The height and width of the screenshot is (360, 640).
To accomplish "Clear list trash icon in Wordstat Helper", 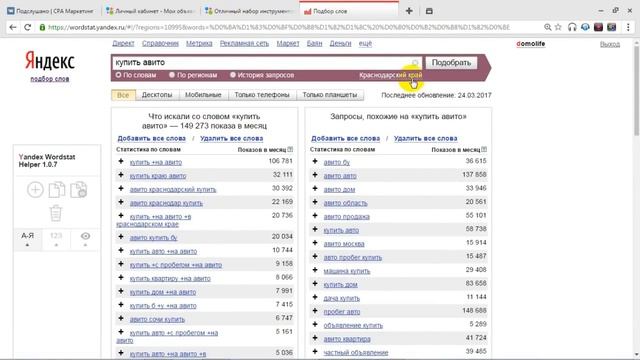I will coord(56,213).
